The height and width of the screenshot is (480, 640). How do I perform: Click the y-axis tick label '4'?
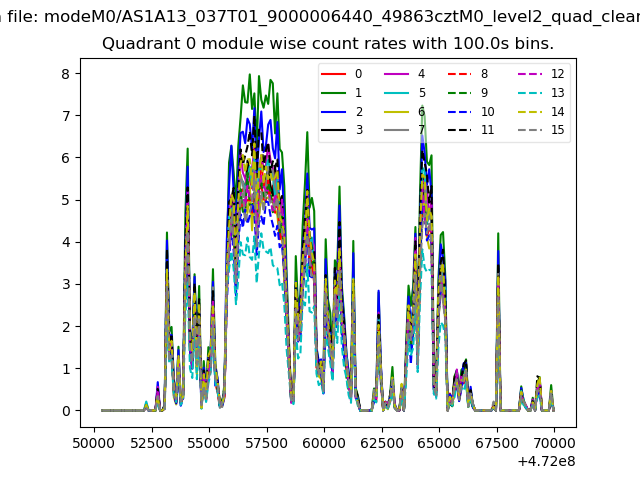coord(66,242)
